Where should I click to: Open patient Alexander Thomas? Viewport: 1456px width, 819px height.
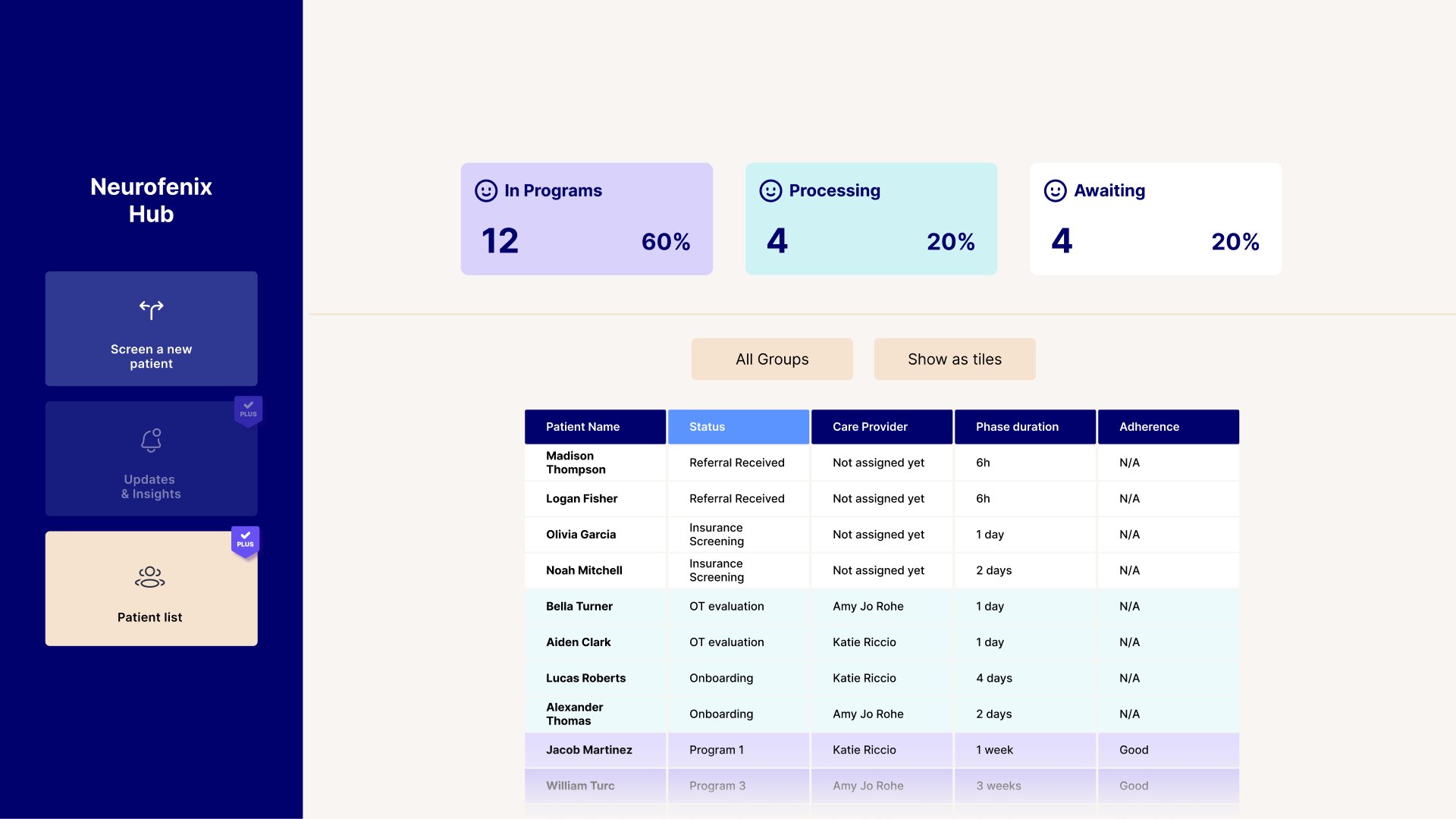pyautogui.click(x=574, y=714)
